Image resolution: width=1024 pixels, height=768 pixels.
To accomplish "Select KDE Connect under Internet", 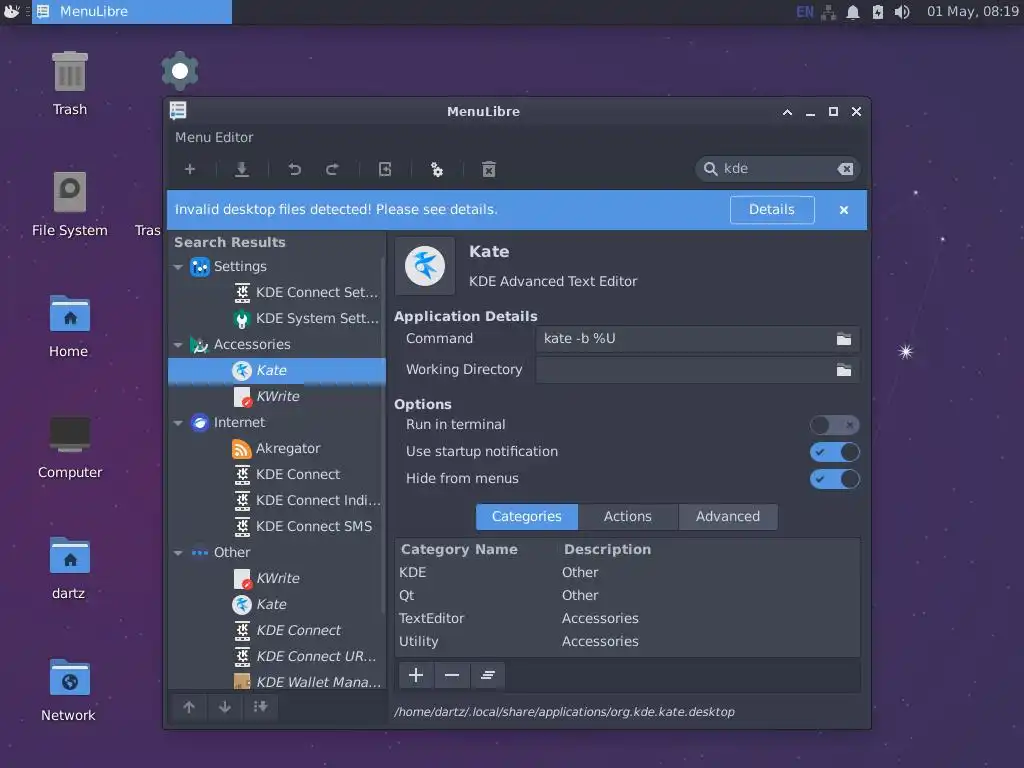I will pos(277,475).
